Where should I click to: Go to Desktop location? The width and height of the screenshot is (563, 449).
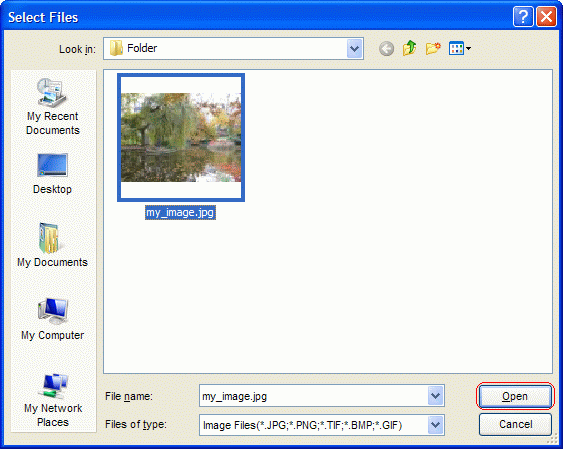tap(52, 174)
